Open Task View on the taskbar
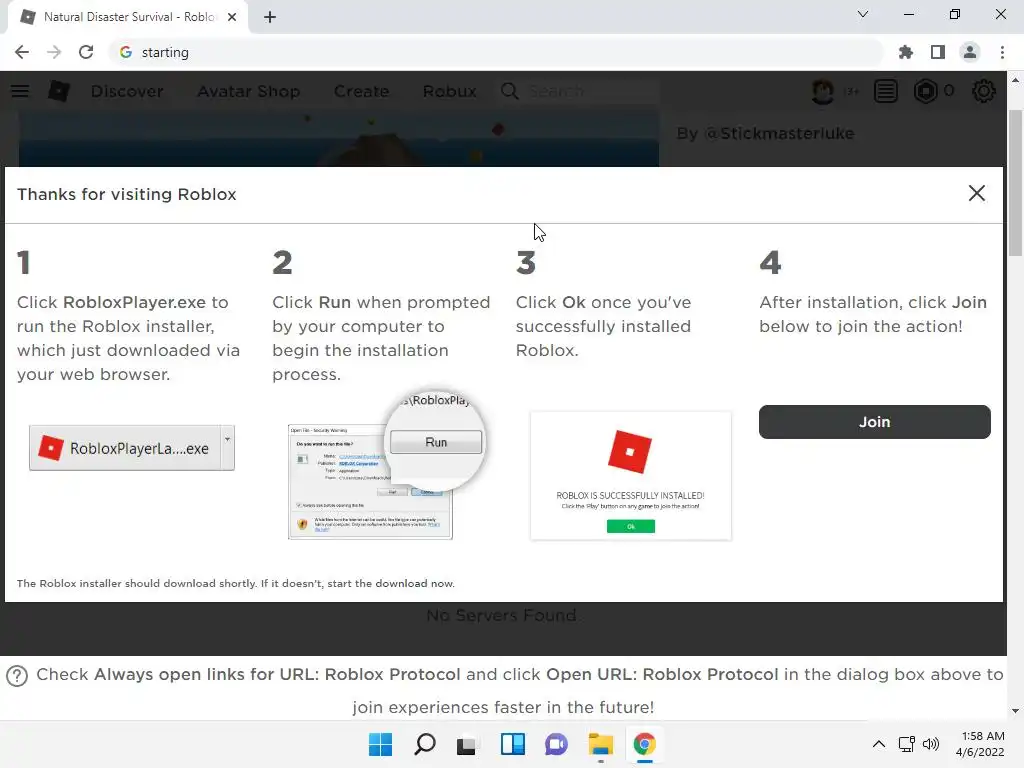Viewport: 1024px width, 768px height. click(466, 744)
